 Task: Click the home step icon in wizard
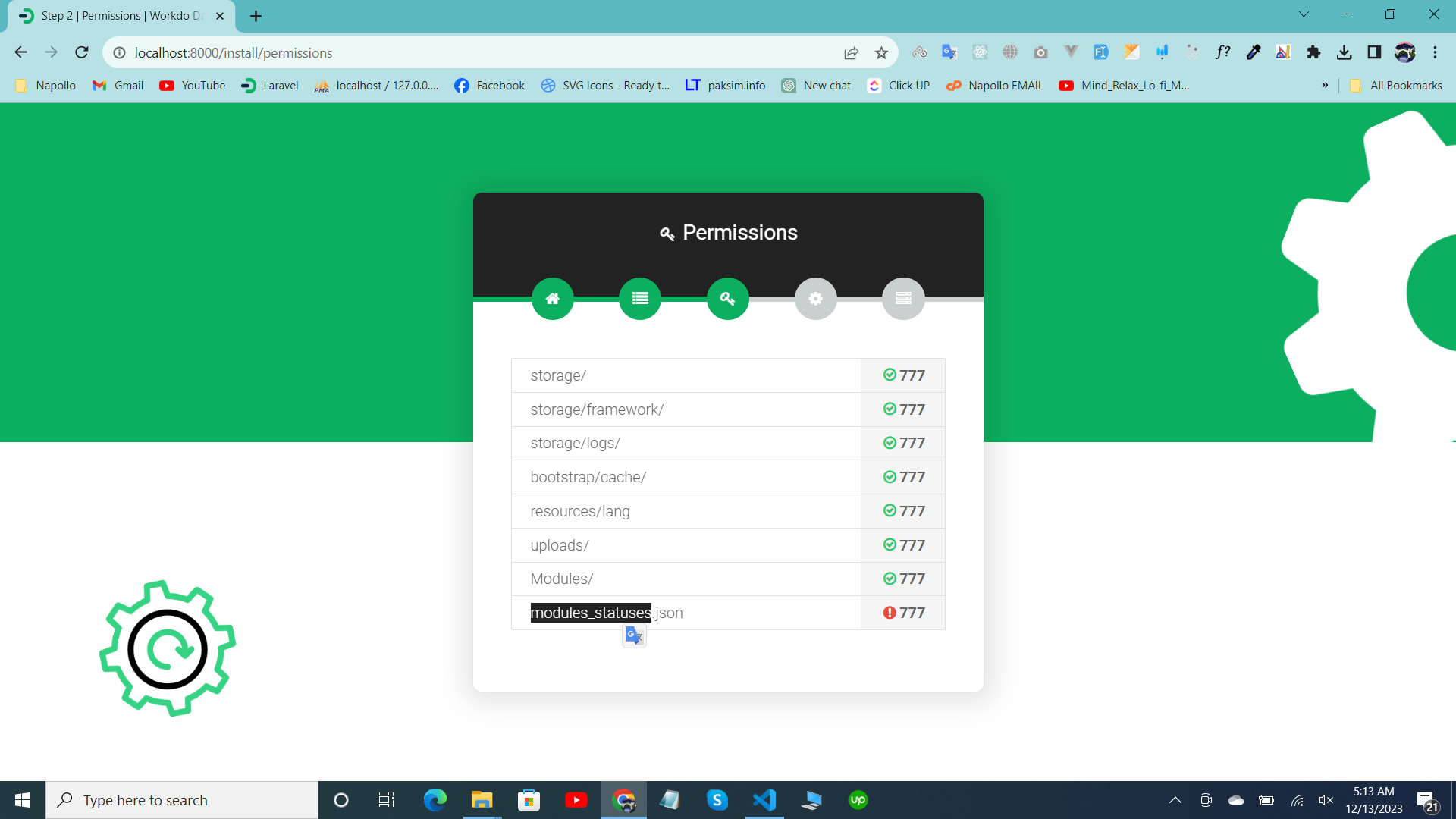click(552, 299)
